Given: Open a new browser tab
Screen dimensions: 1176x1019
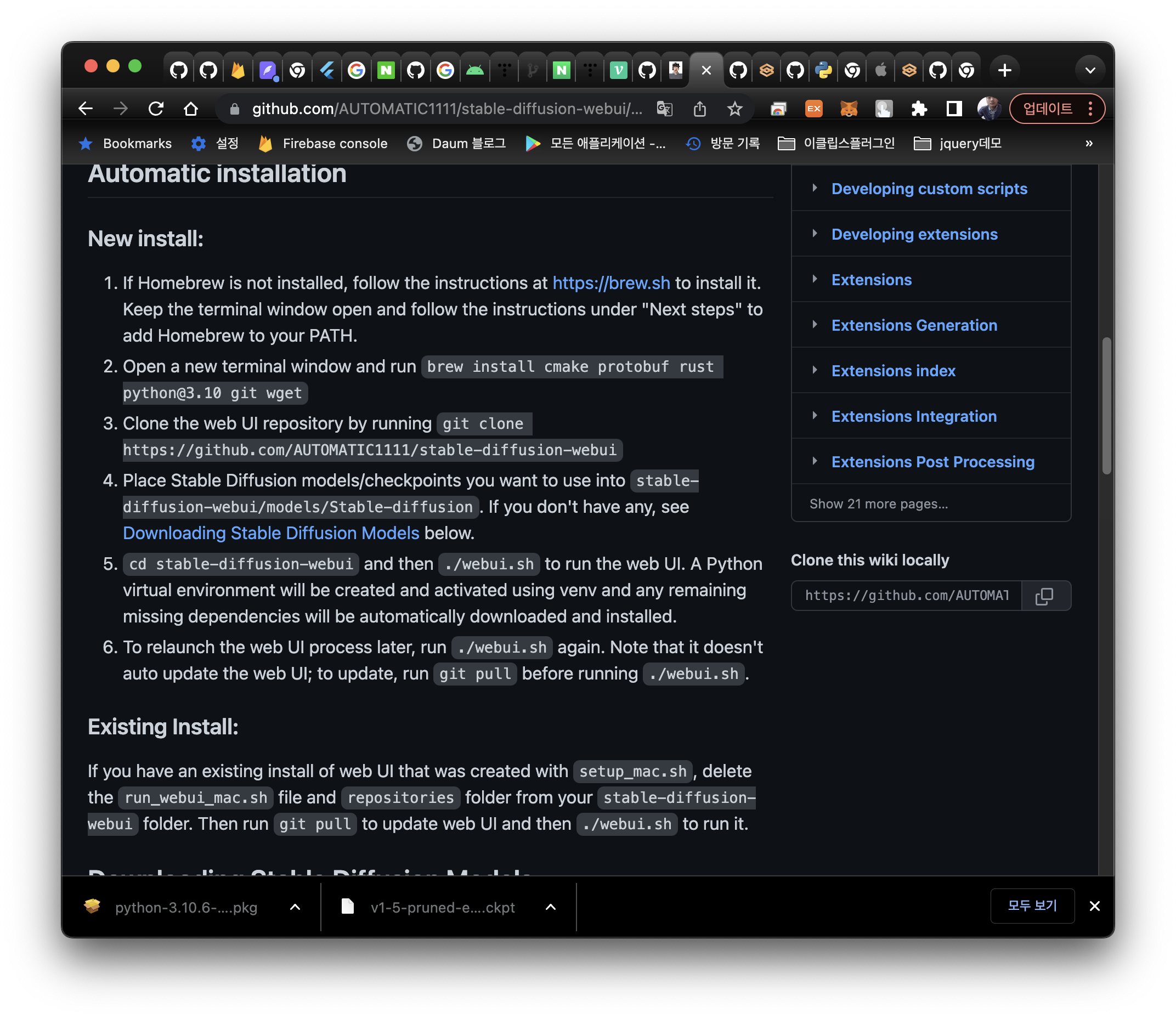Looking at the screenshot, I should point(1005,70).
